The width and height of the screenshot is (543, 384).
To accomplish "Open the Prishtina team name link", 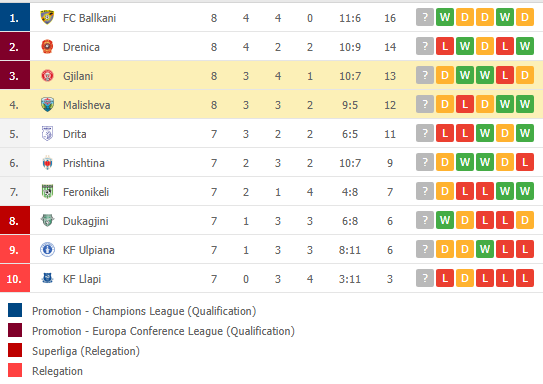I will click(x=84, y=163).
